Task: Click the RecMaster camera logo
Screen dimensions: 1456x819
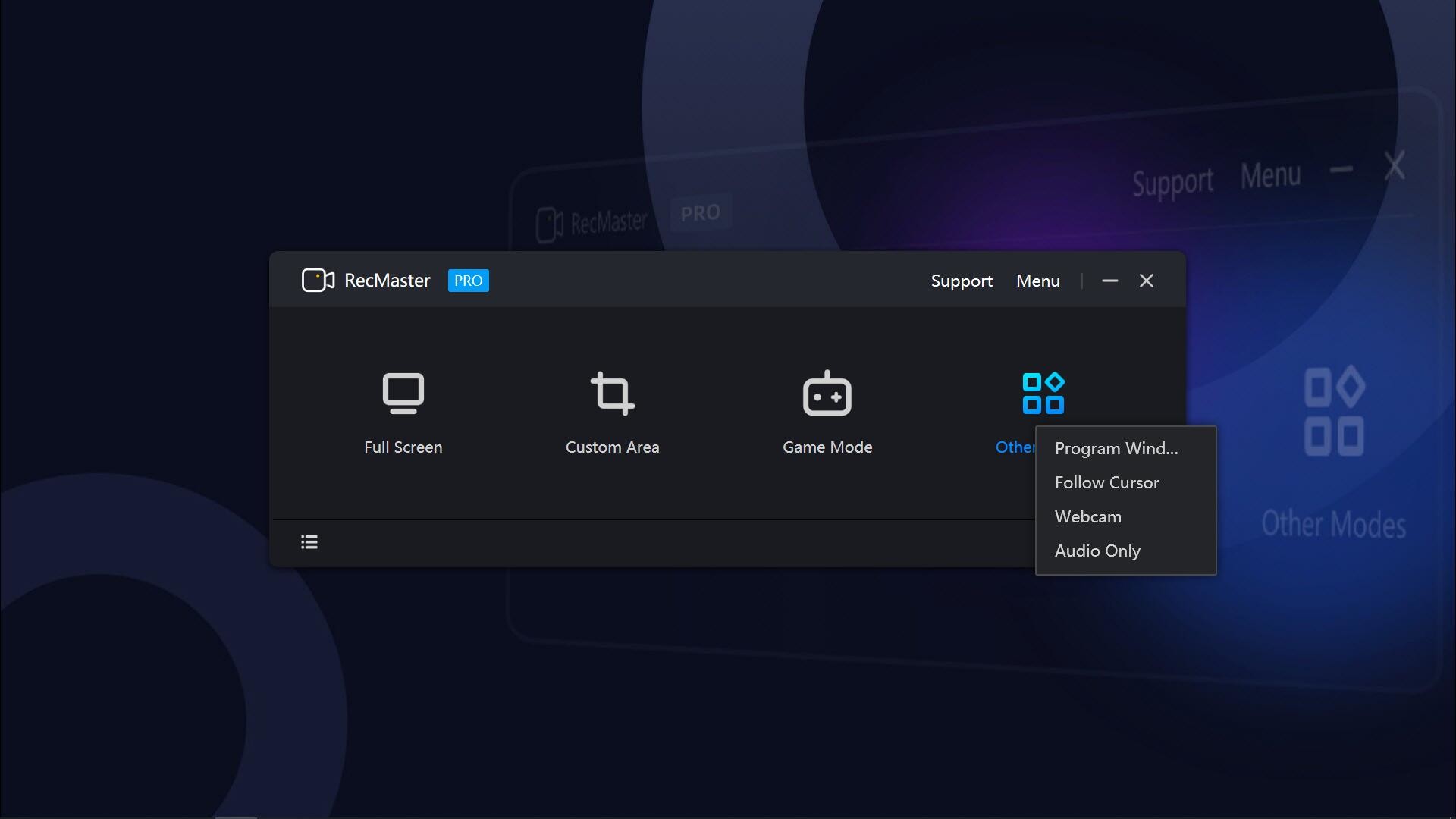Action: tap(318, 280)
